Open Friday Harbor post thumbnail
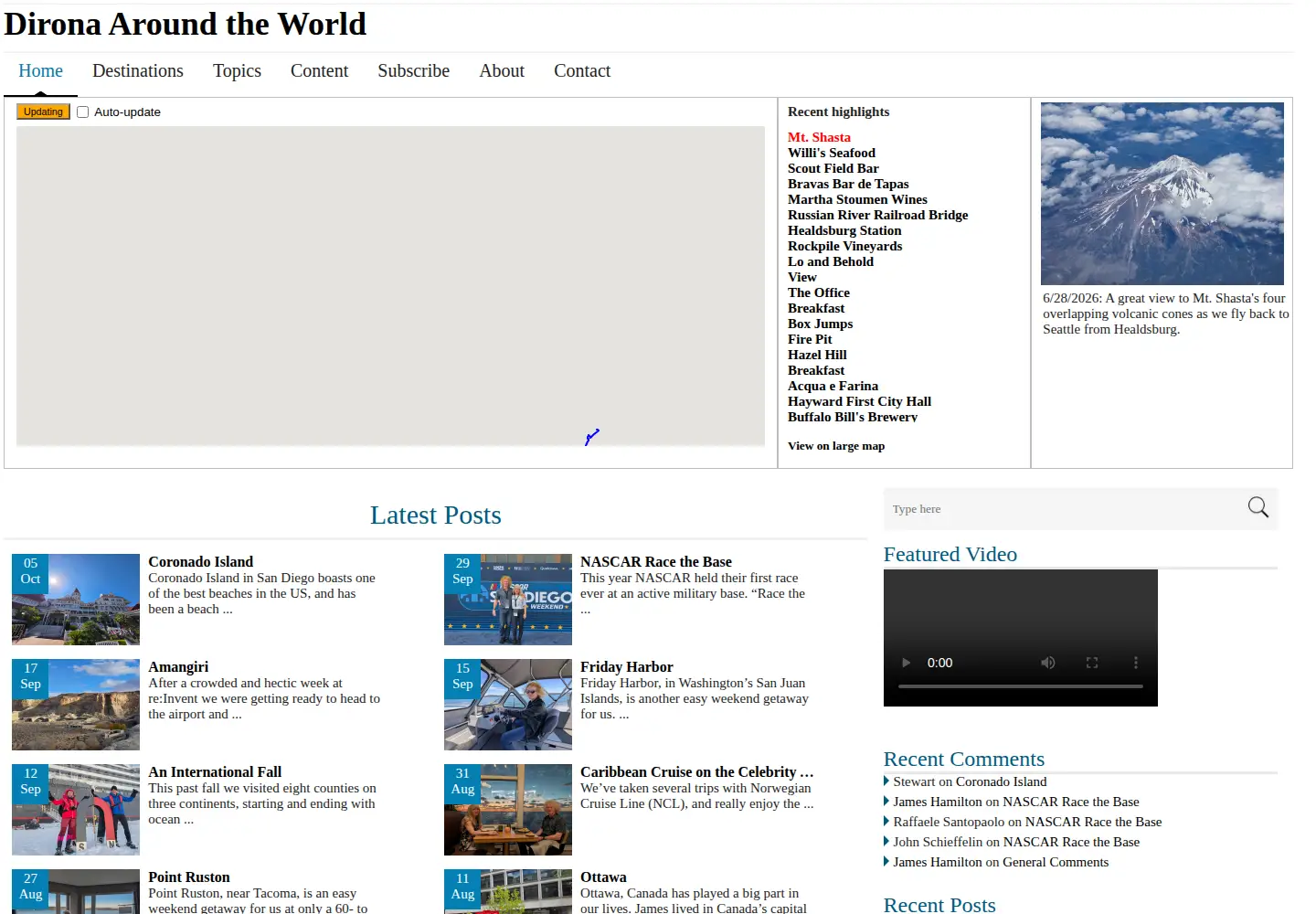 click(x=508, y=705)
